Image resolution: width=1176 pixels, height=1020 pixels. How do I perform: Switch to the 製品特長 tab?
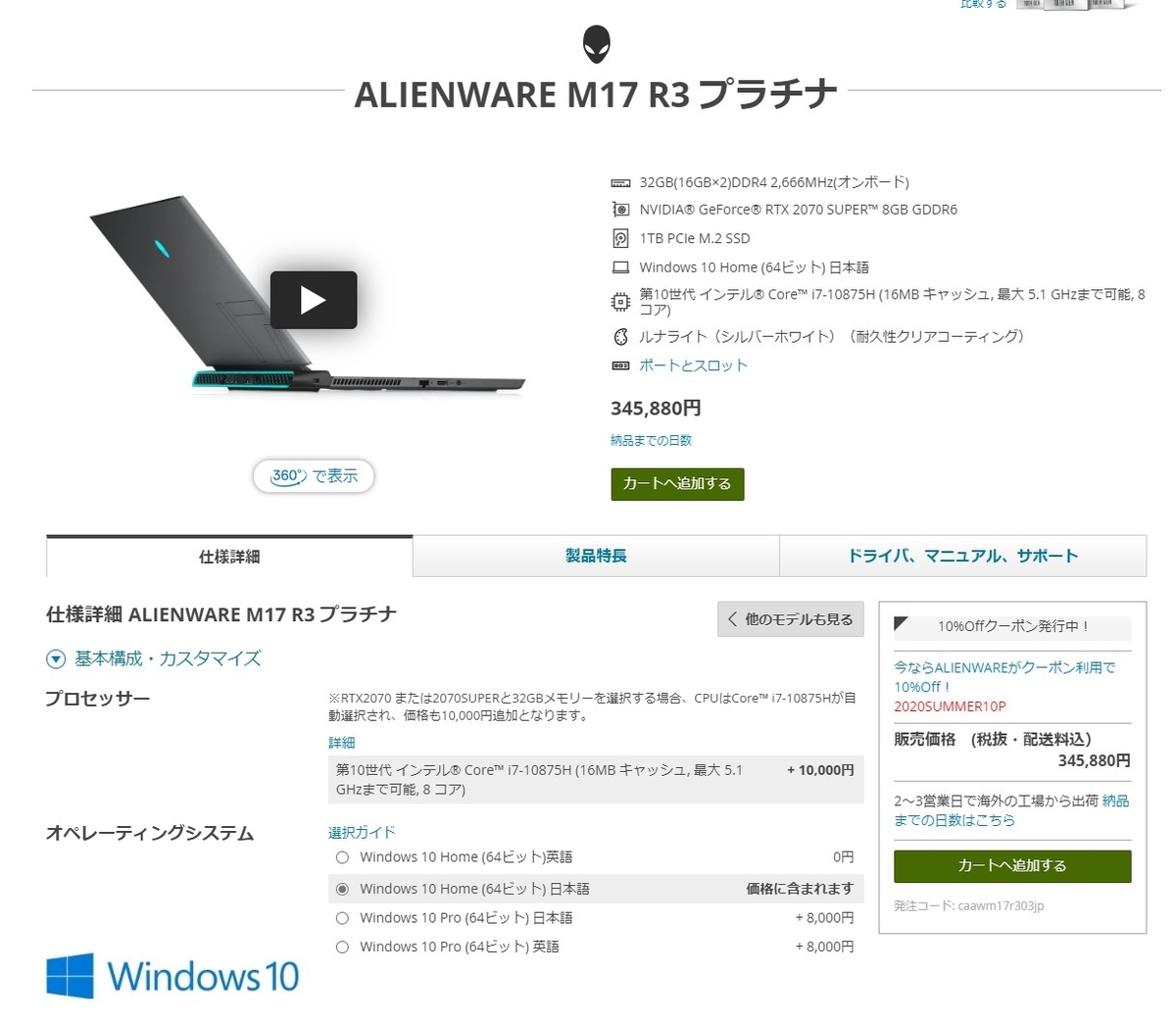click(596, 556)
